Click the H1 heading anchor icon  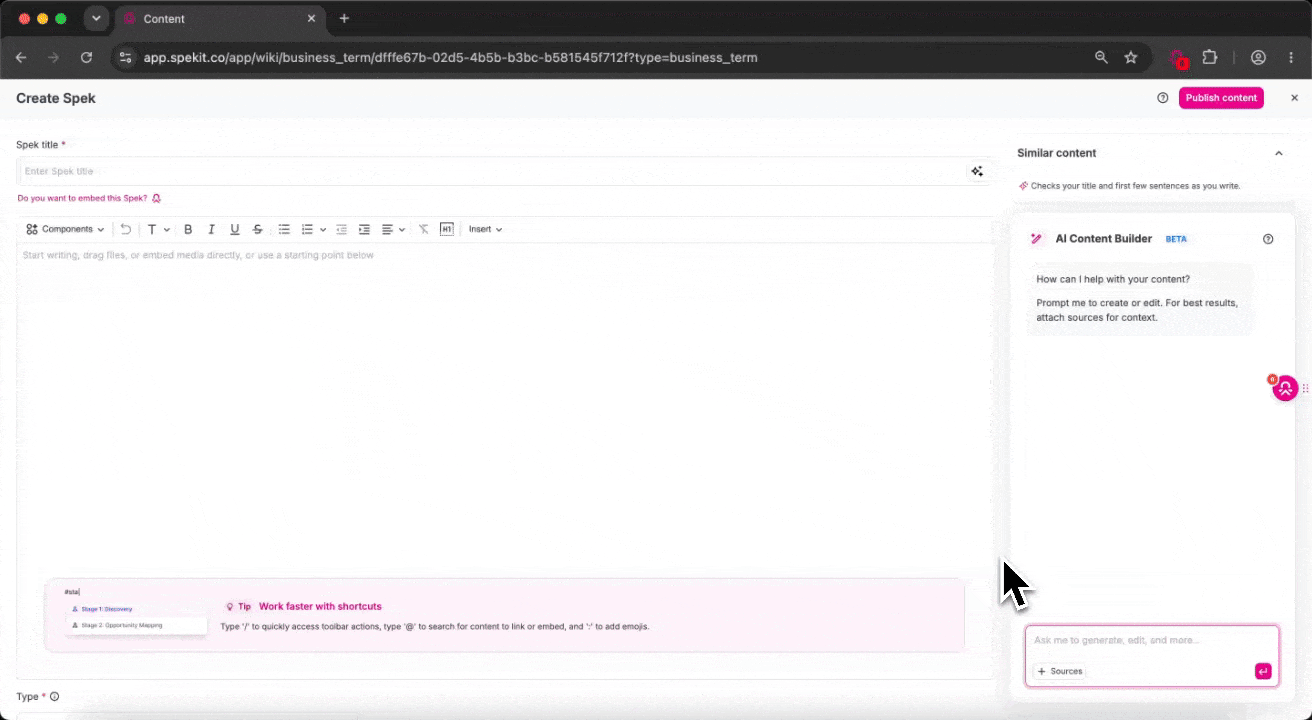447,229
